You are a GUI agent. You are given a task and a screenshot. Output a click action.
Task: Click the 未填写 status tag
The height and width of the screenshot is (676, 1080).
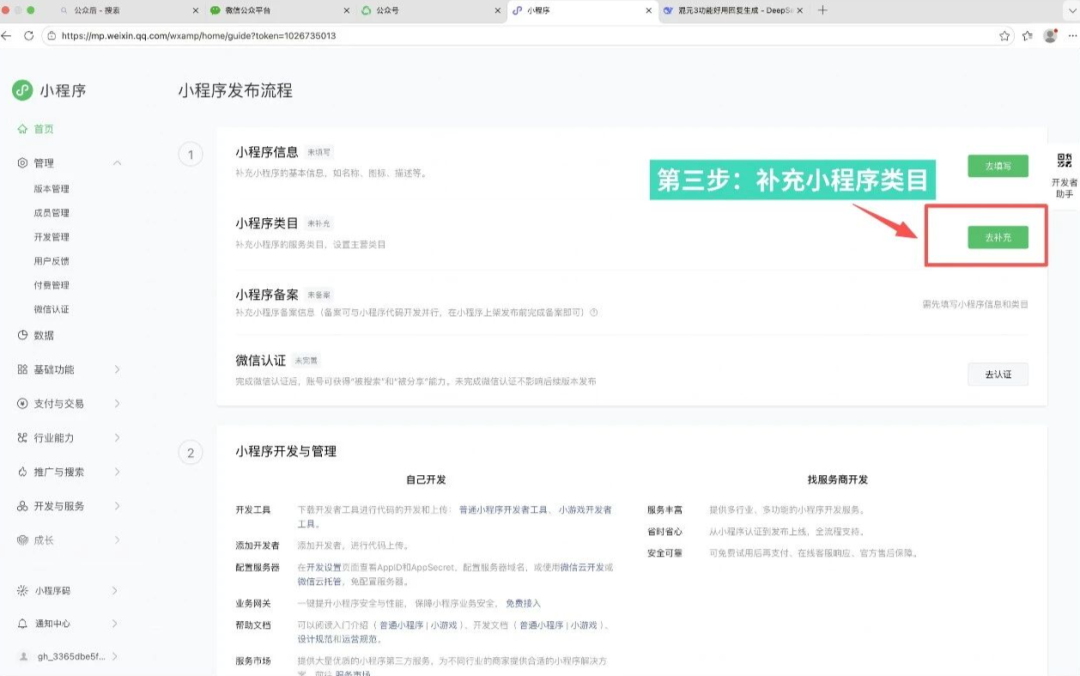click(319, 152)
